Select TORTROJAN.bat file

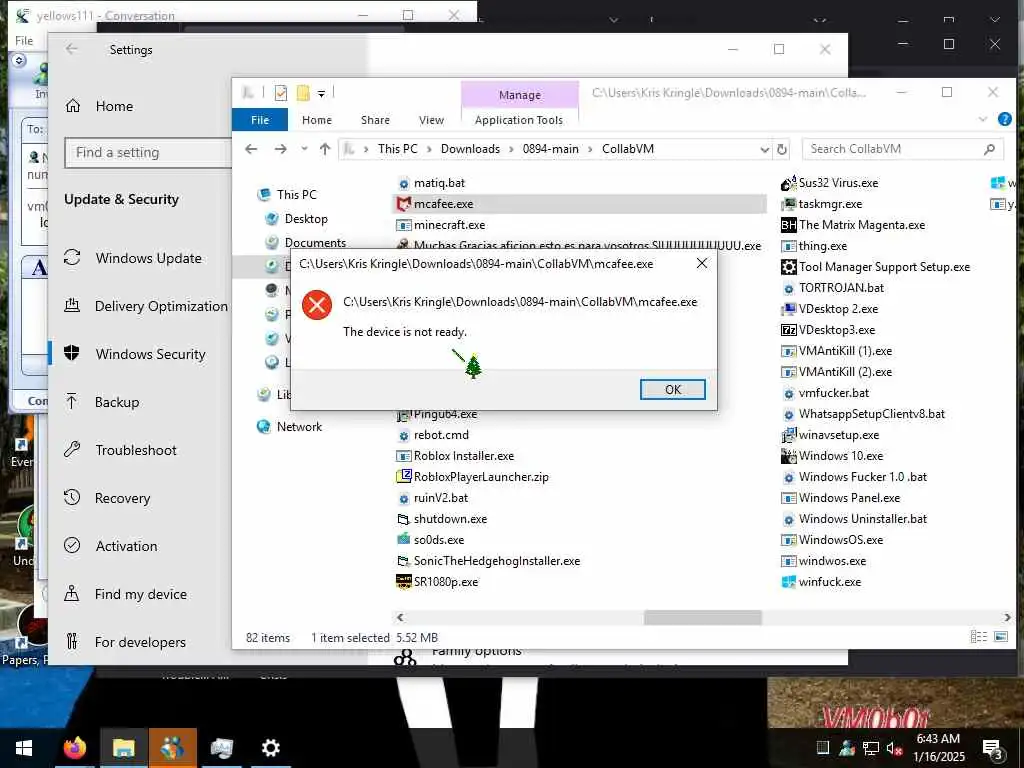[841, 287]
